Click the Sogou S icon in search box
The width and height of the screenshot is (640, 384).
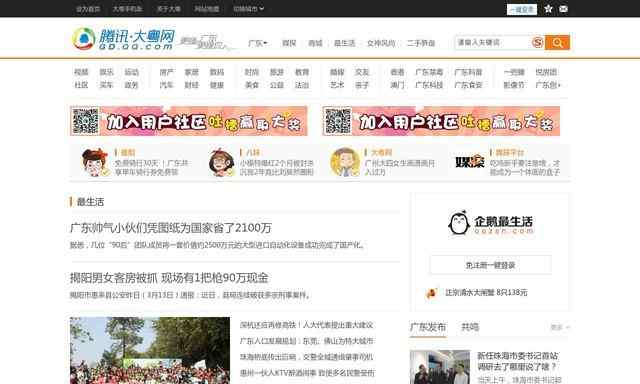pyautogui.click(x=538, y=42)
